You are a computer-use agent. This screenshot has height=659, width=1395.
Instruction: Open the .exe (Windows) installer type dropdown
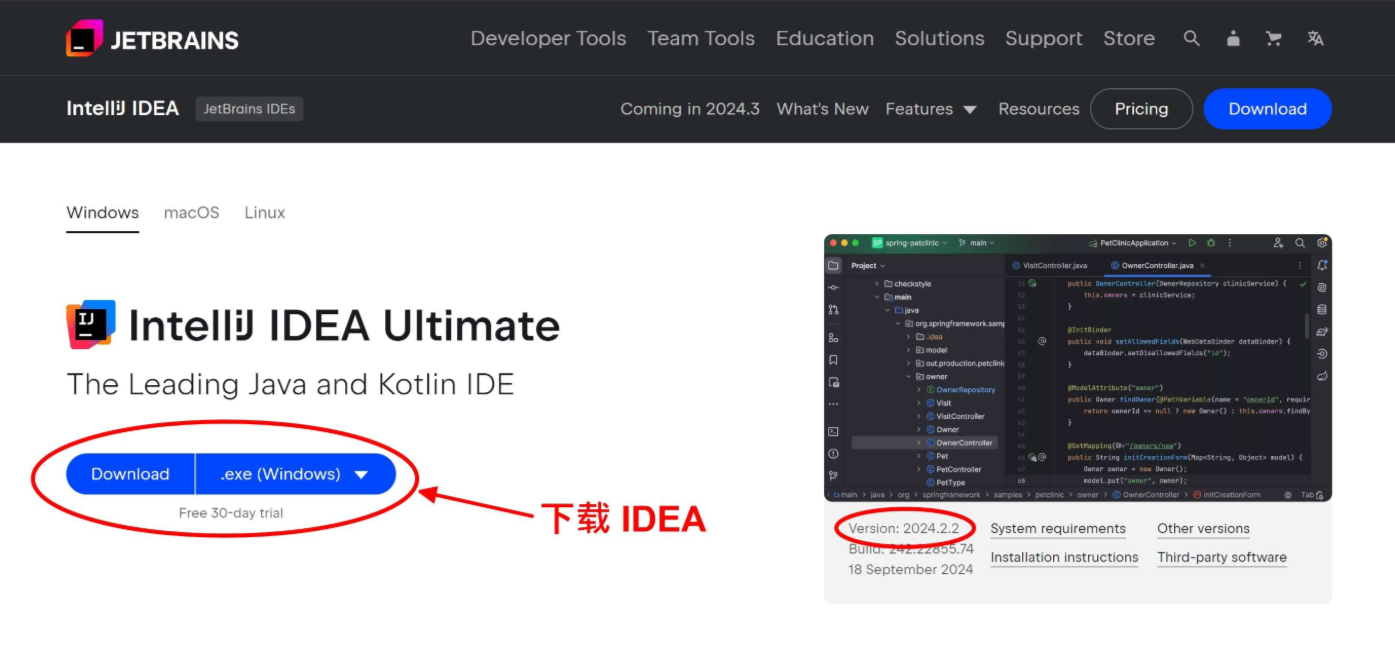[296, 474]
